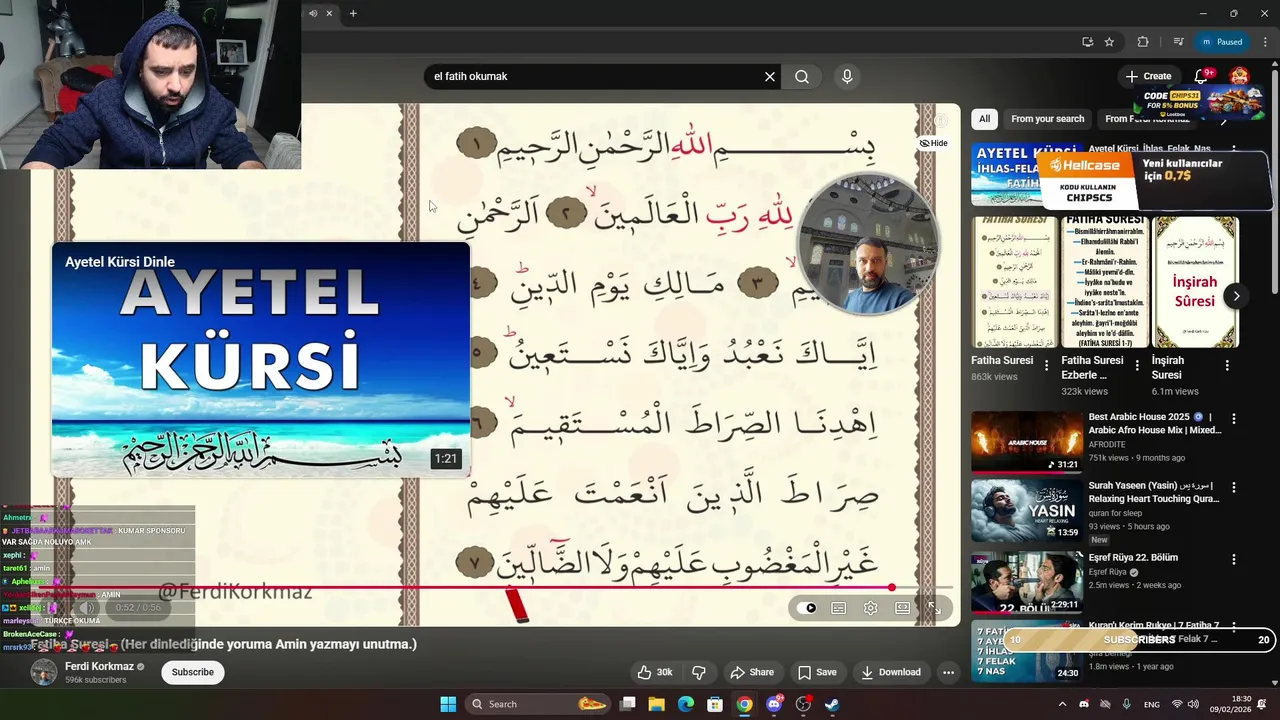Image resolution: width=1280 pixels, height=720 pixels.
Task: Open Chrome profile 'Paused' button
Action: click(x=1222, y=42)
